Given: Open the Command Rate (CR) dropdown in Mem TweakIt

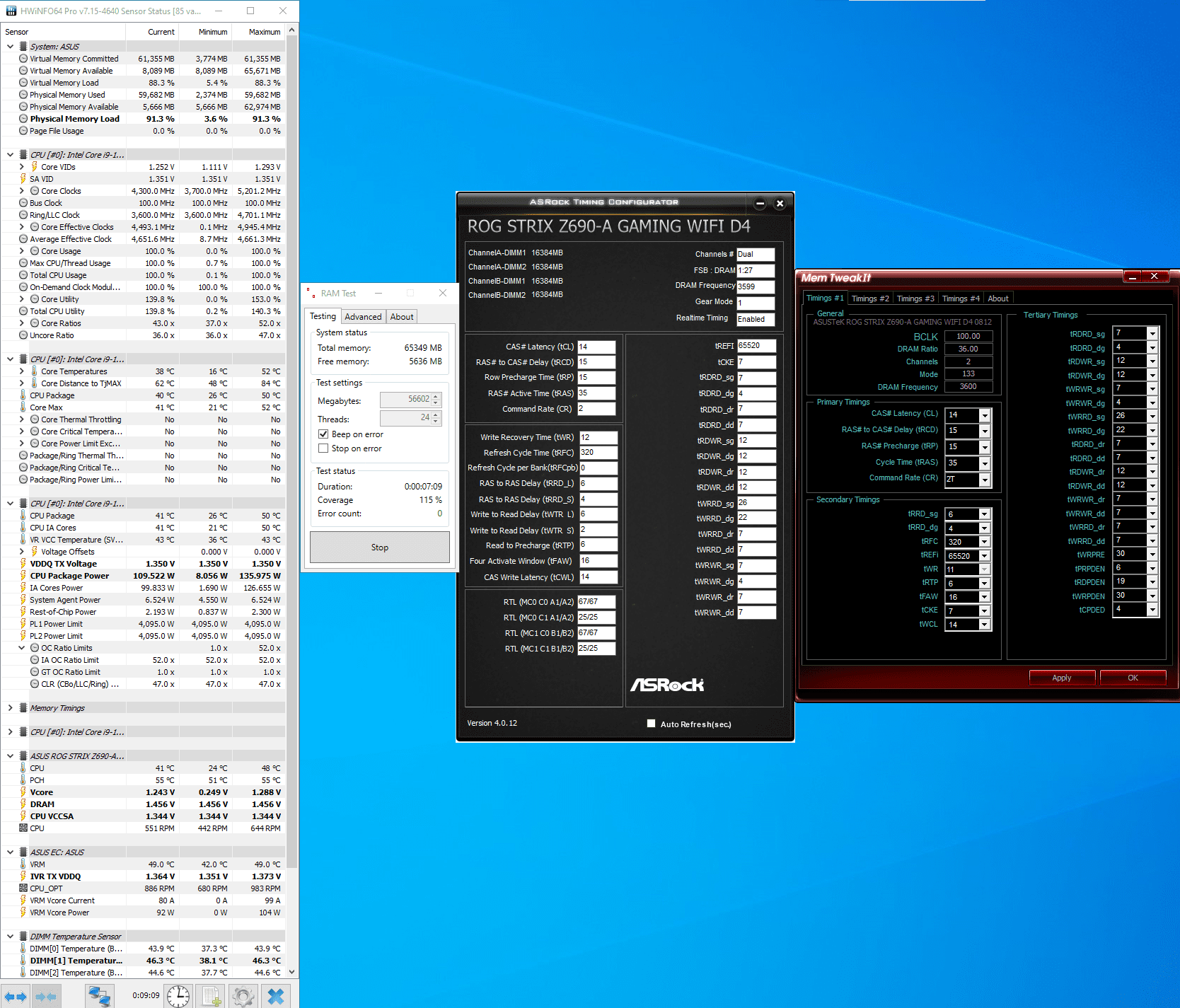Looking at the screenshot, I should click(x=985, y=480).
